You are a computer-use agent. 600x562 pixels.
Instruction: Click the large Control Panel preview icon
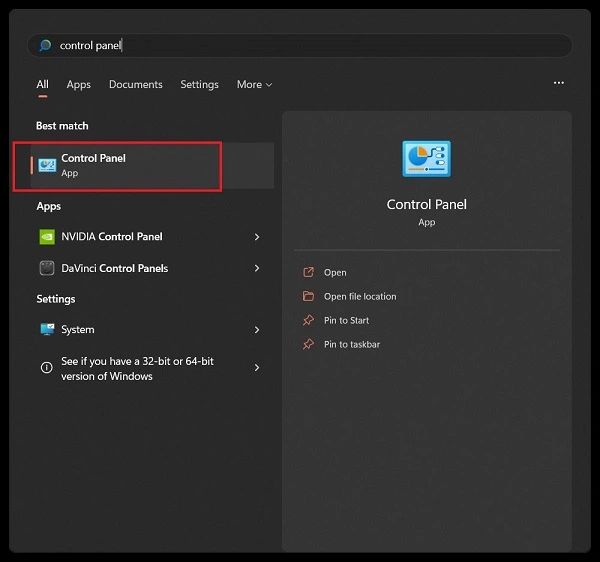click(x=426, y=159)
